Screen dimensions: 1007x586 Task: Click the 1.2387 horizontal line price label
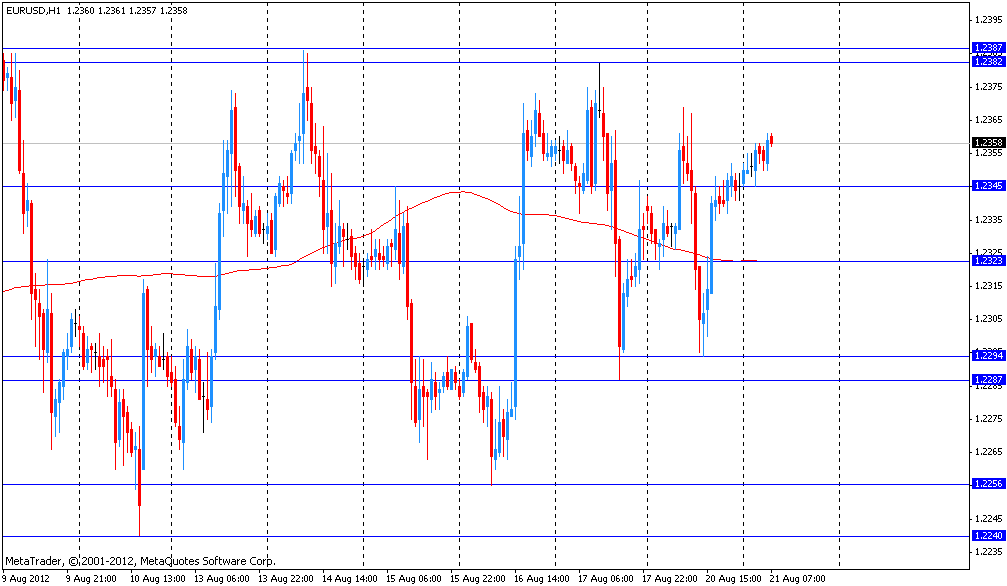[987, 47]
